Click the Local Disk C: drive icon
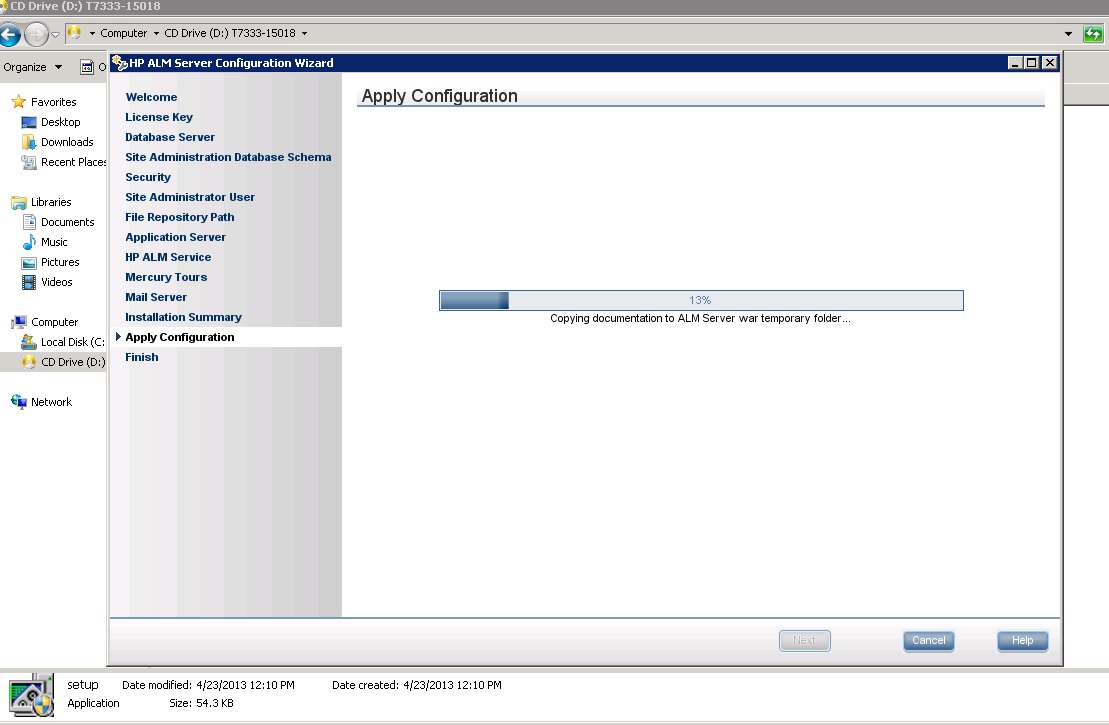 [29, 342]
